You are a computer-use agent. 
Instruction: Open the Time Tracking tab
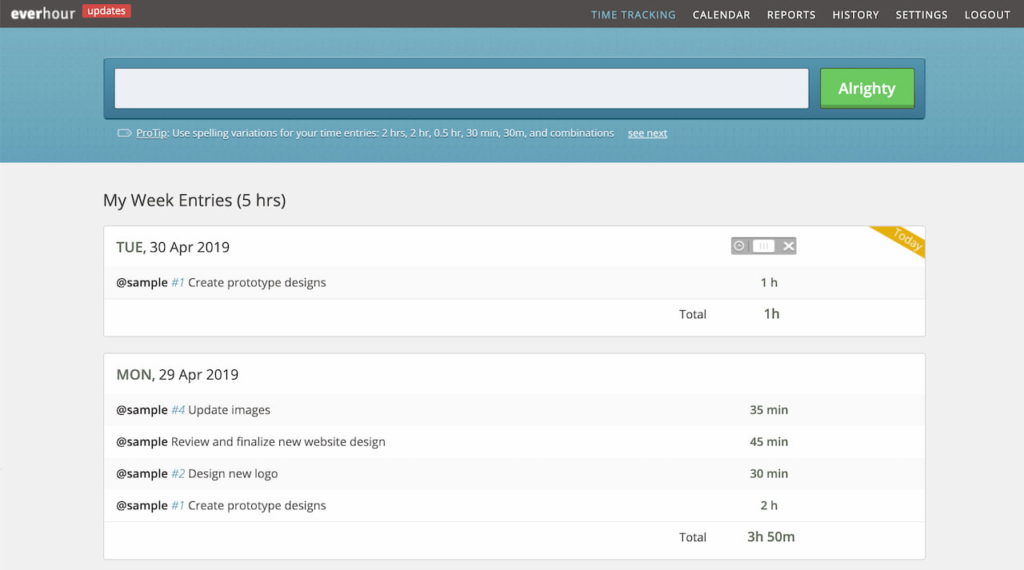pyautogui.click(x=633, y=15)
